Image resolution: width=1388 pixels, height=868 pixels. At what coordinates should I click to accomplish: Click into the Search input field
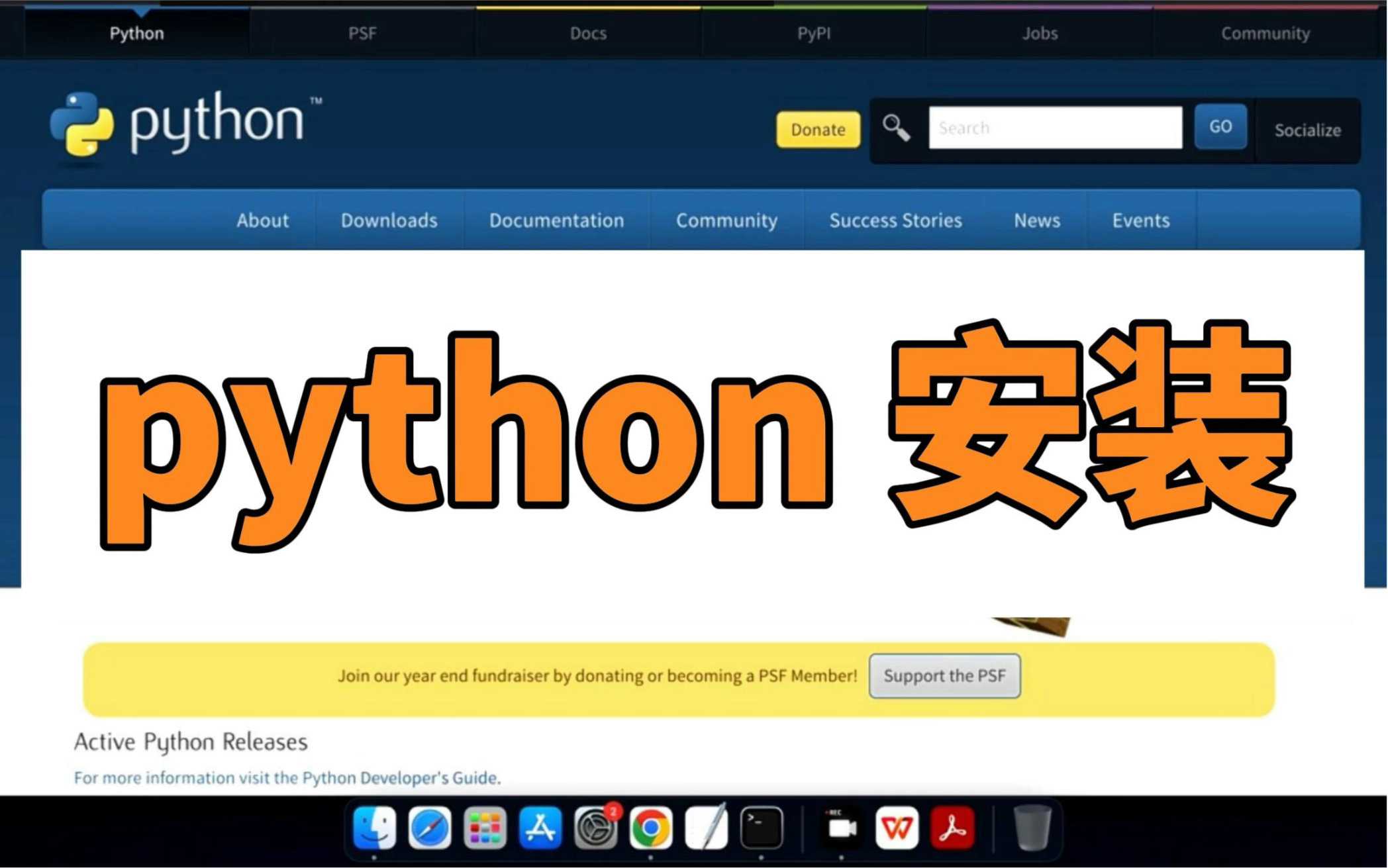(x=1056, y=128)
